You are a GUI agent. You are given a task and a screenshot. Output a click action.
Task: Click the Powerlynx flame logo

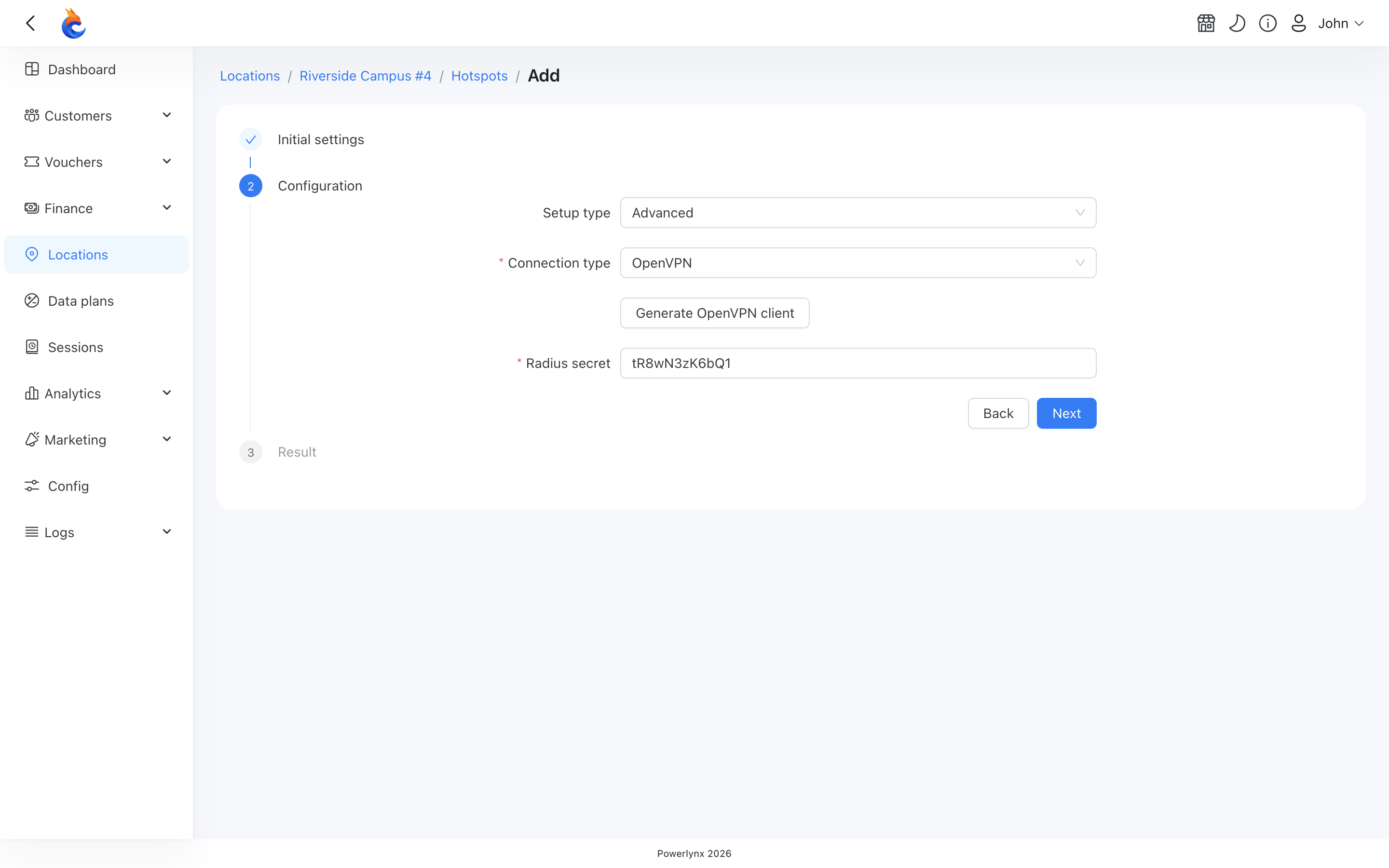point(73,23)
